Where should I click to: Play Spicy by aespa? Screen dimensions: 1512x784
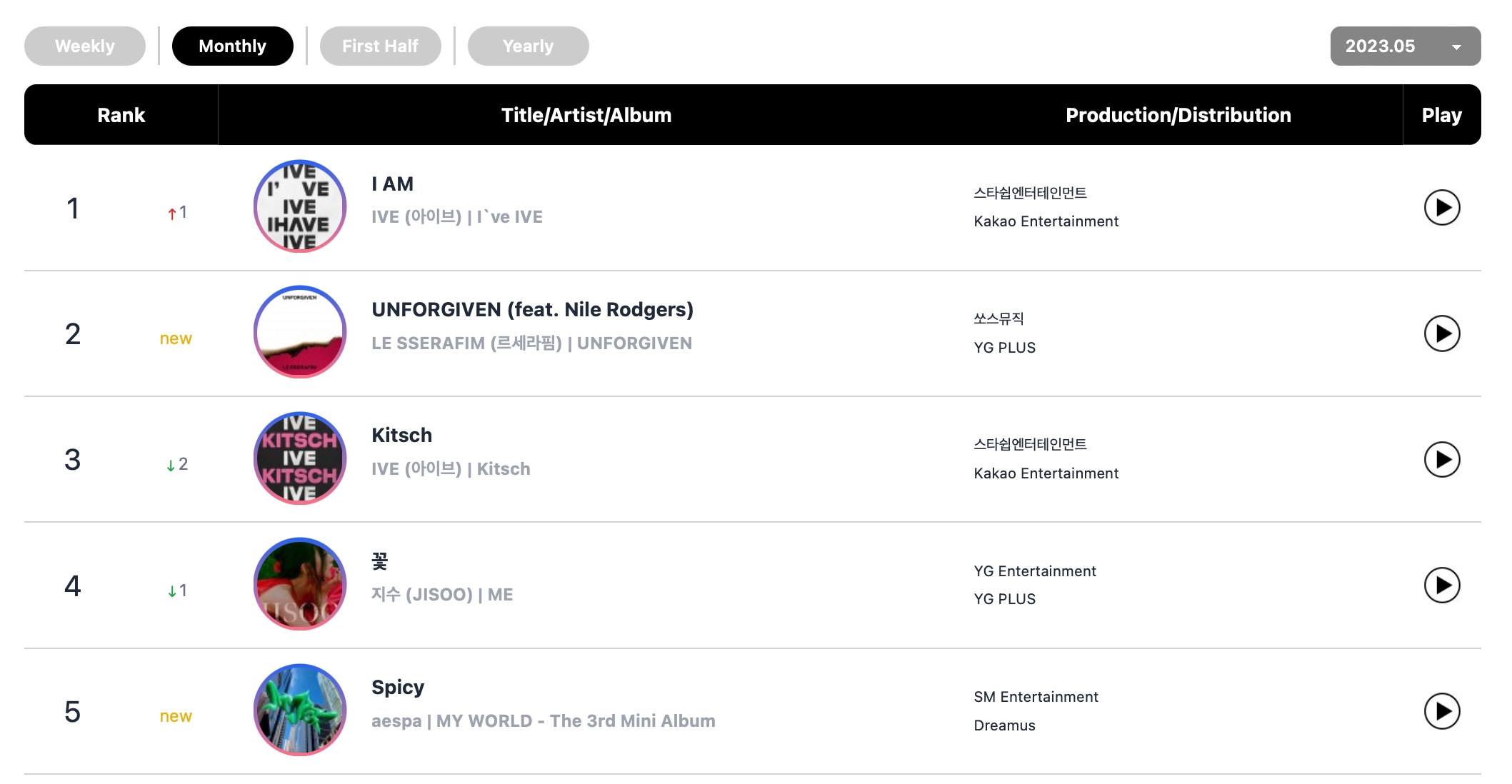1441,711
